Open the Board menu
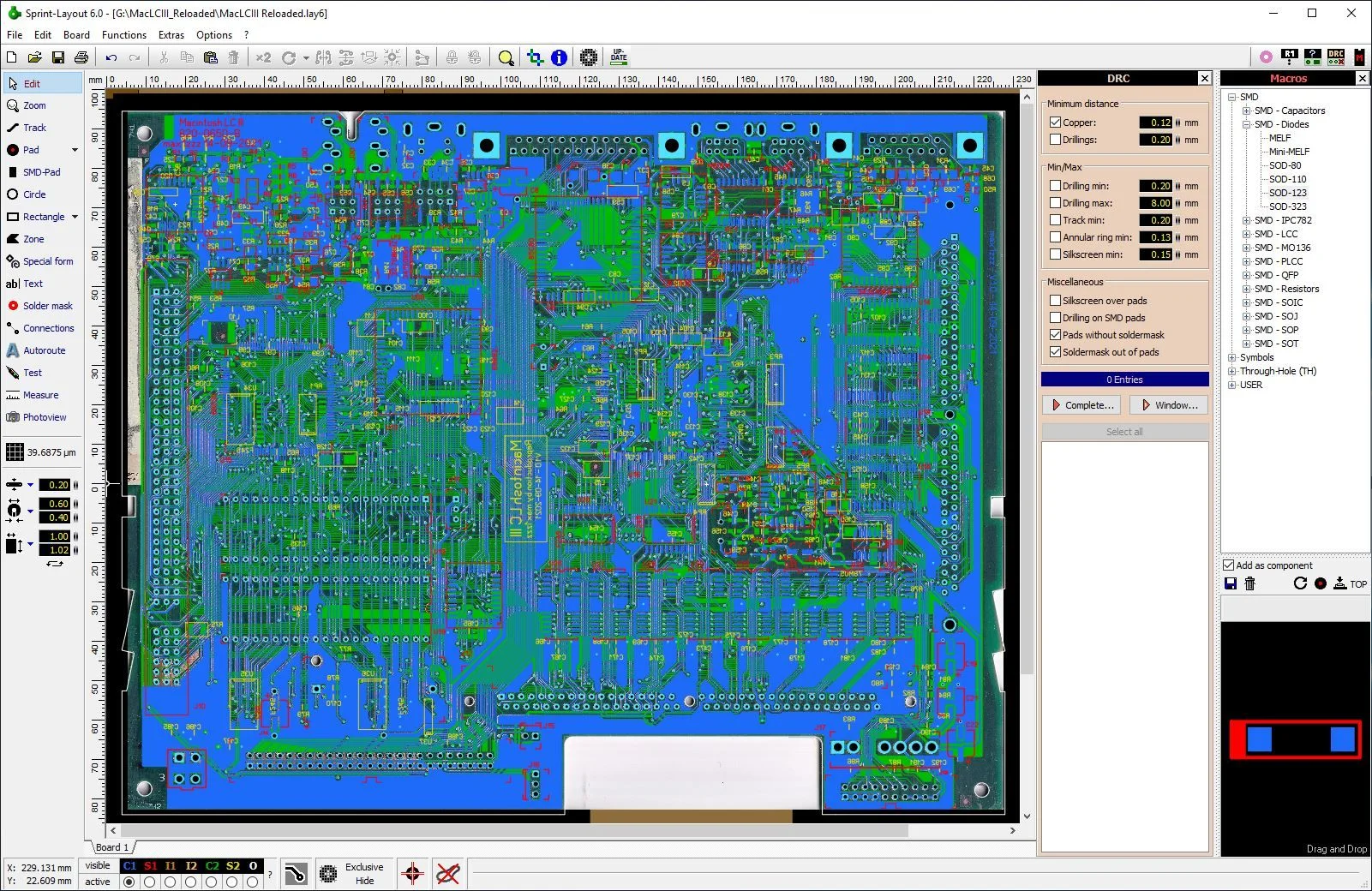Image resolution: width=1372 pixels, height=891 pixels. (76, 35)
